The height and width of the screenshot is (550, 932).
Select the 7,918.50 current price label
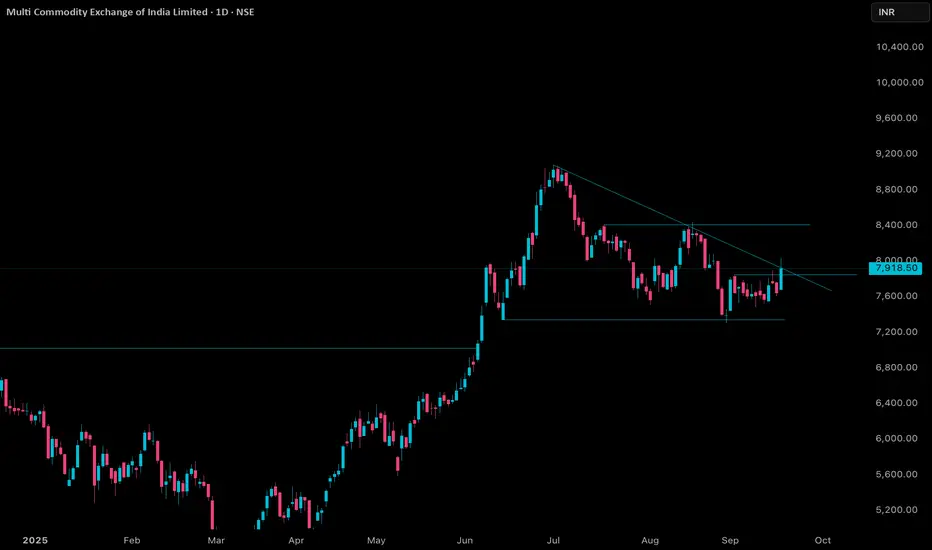point(895,268)
